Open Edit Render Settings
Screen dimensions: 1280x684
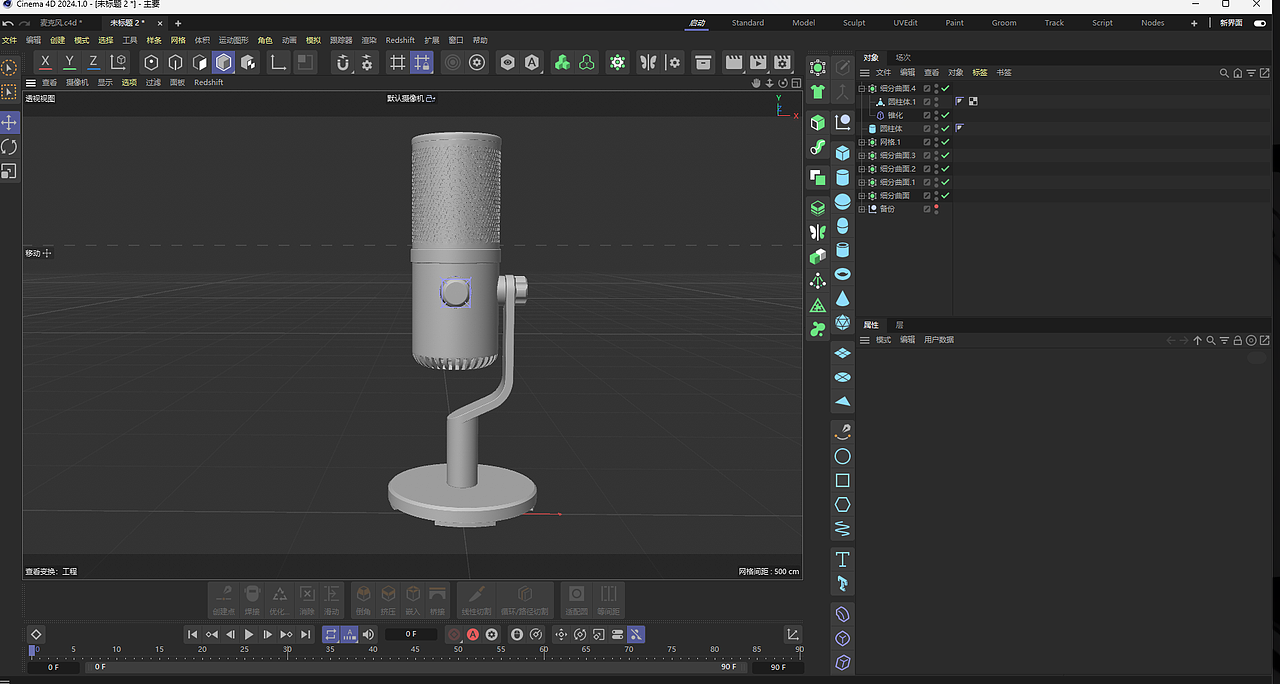click(782, 63)
